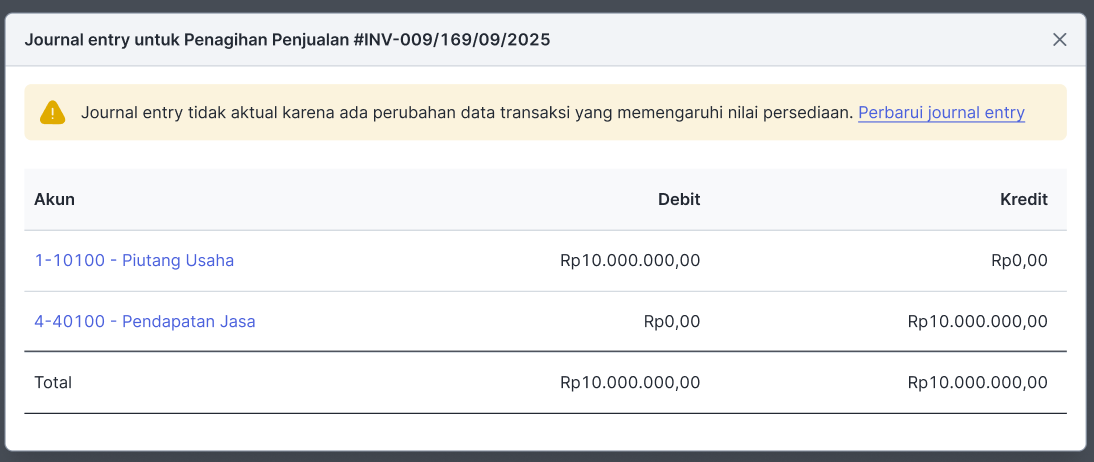
Task: Open account 4-40100 - Pendapatan Jasa
Action: tap(144, 322)
